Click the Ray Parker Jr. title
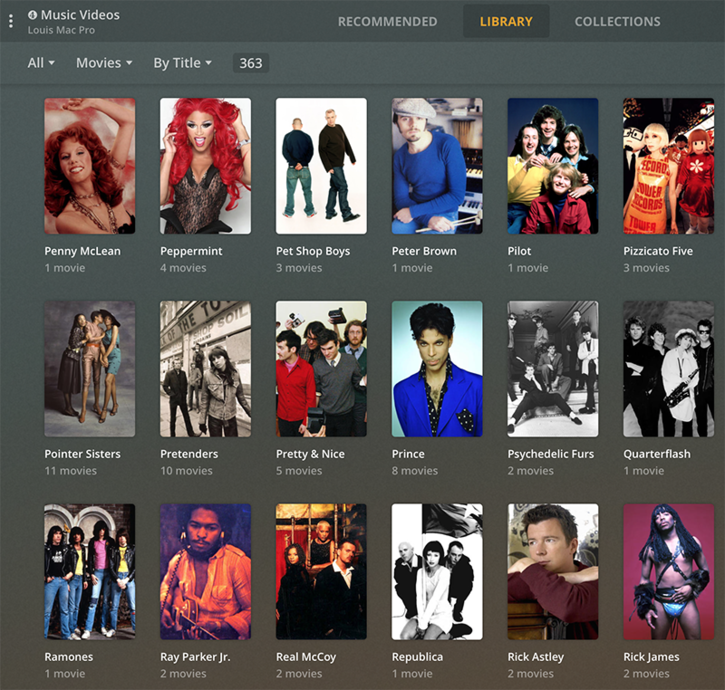This screenshot has height=690, width=725. (x=195, y=658)
